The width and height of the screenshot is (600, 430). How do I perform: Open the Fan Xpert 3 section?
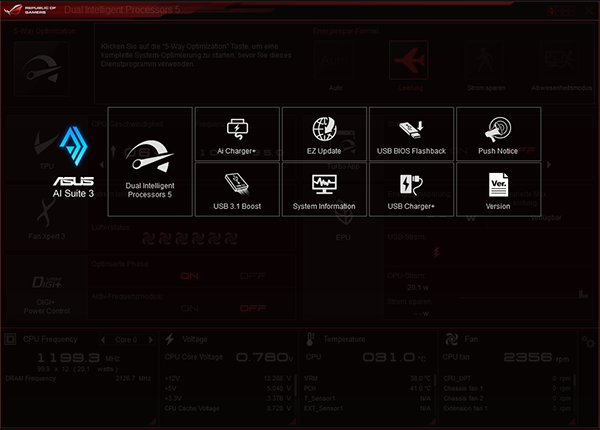click(47, 217)
